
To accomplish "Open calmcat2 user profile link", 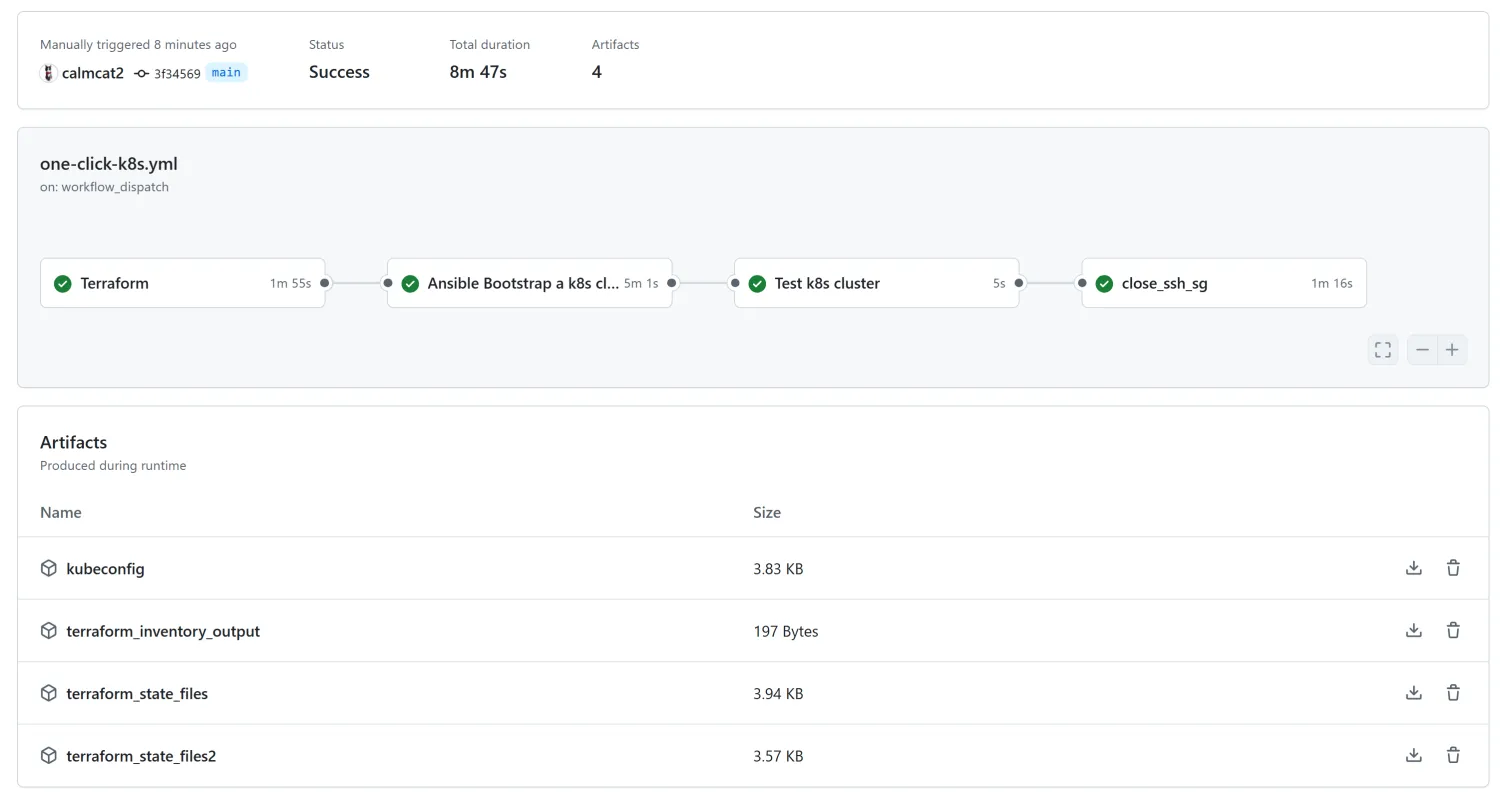I will (x=93, y=73).
